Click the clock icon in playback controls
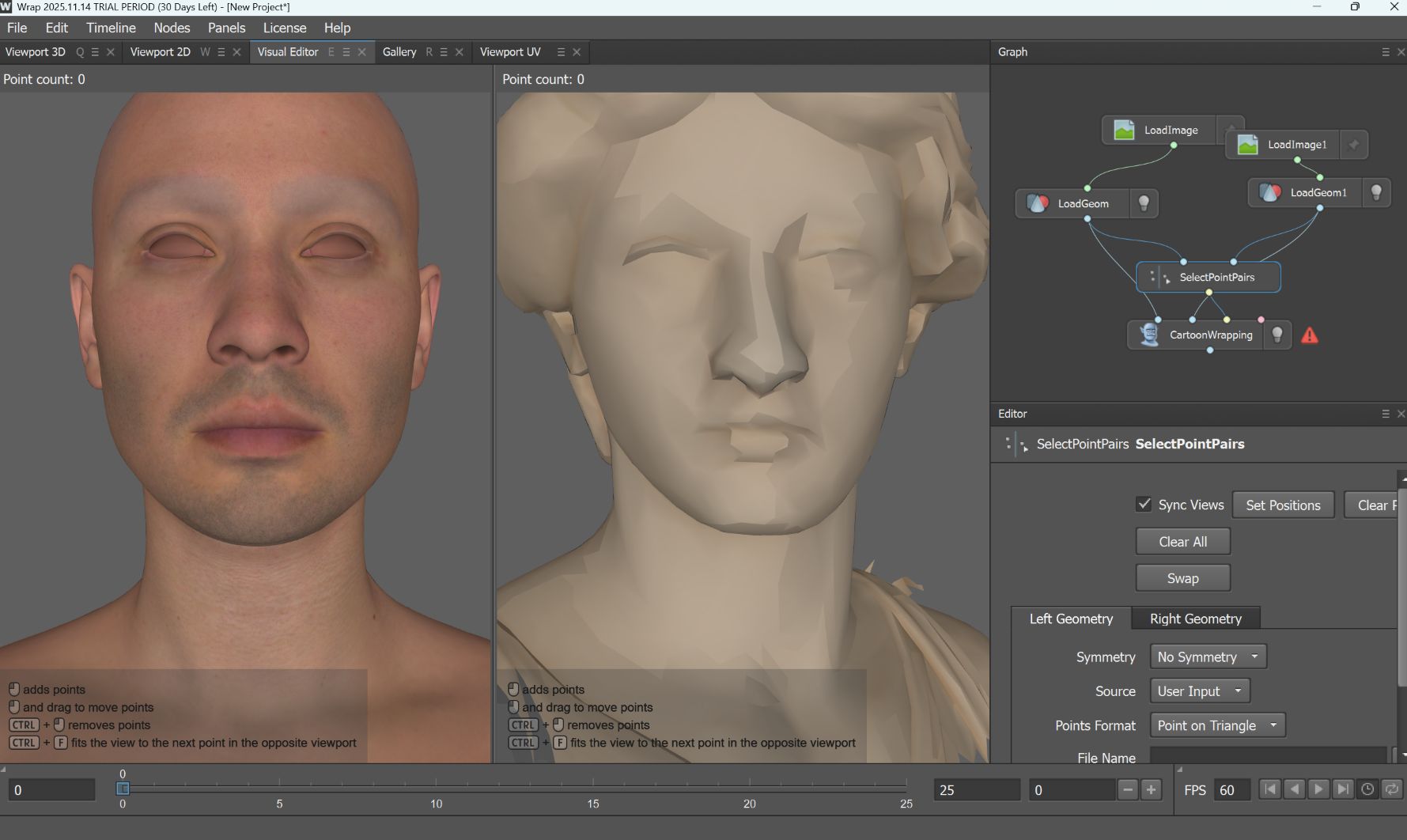Image resolution: width=1407 pixels, height=840 pixels. (x=1367, y=789)
